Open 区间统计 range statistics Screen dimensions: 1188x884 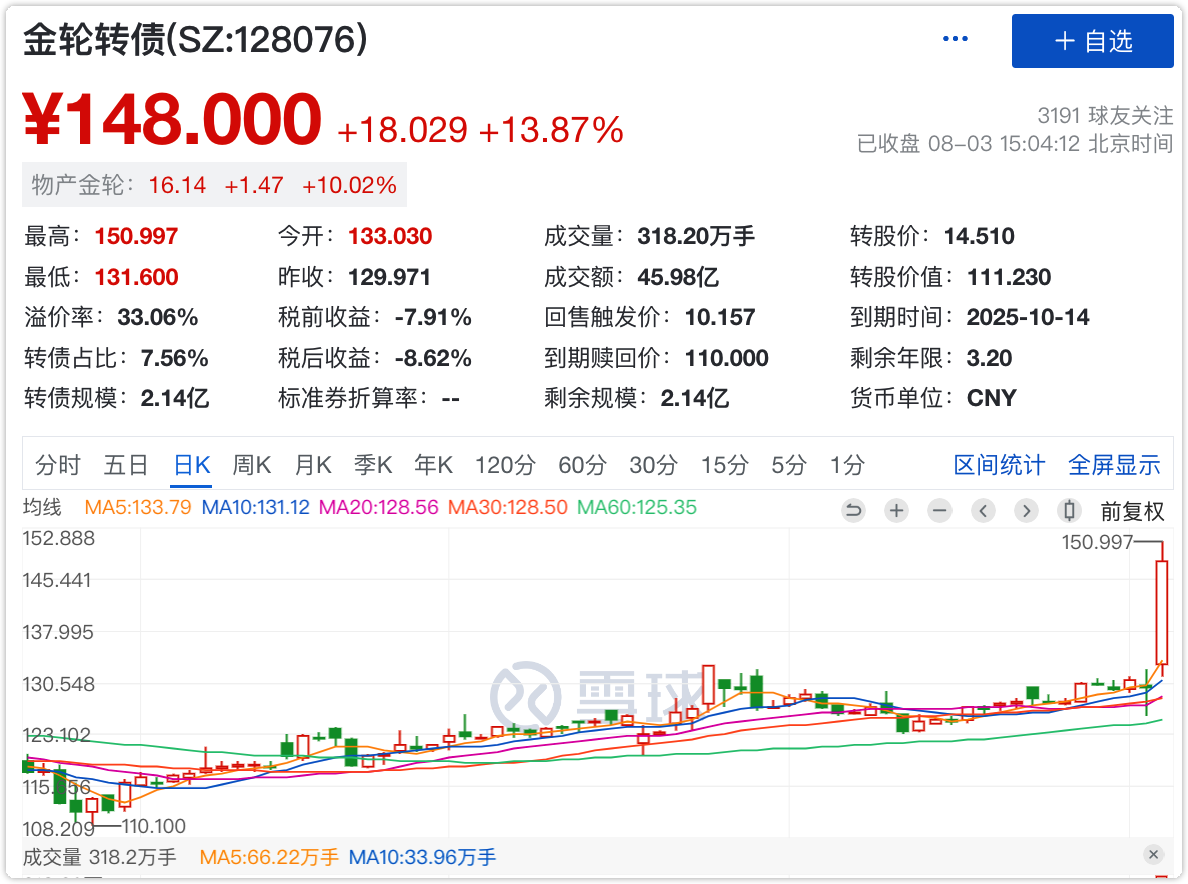coord(999,465)
